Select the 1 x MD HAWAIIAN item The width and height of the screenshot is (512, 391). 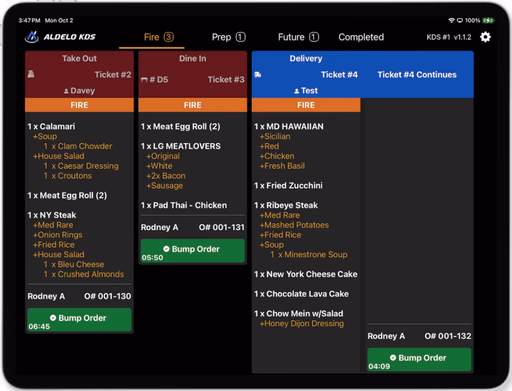click(289, 127)
